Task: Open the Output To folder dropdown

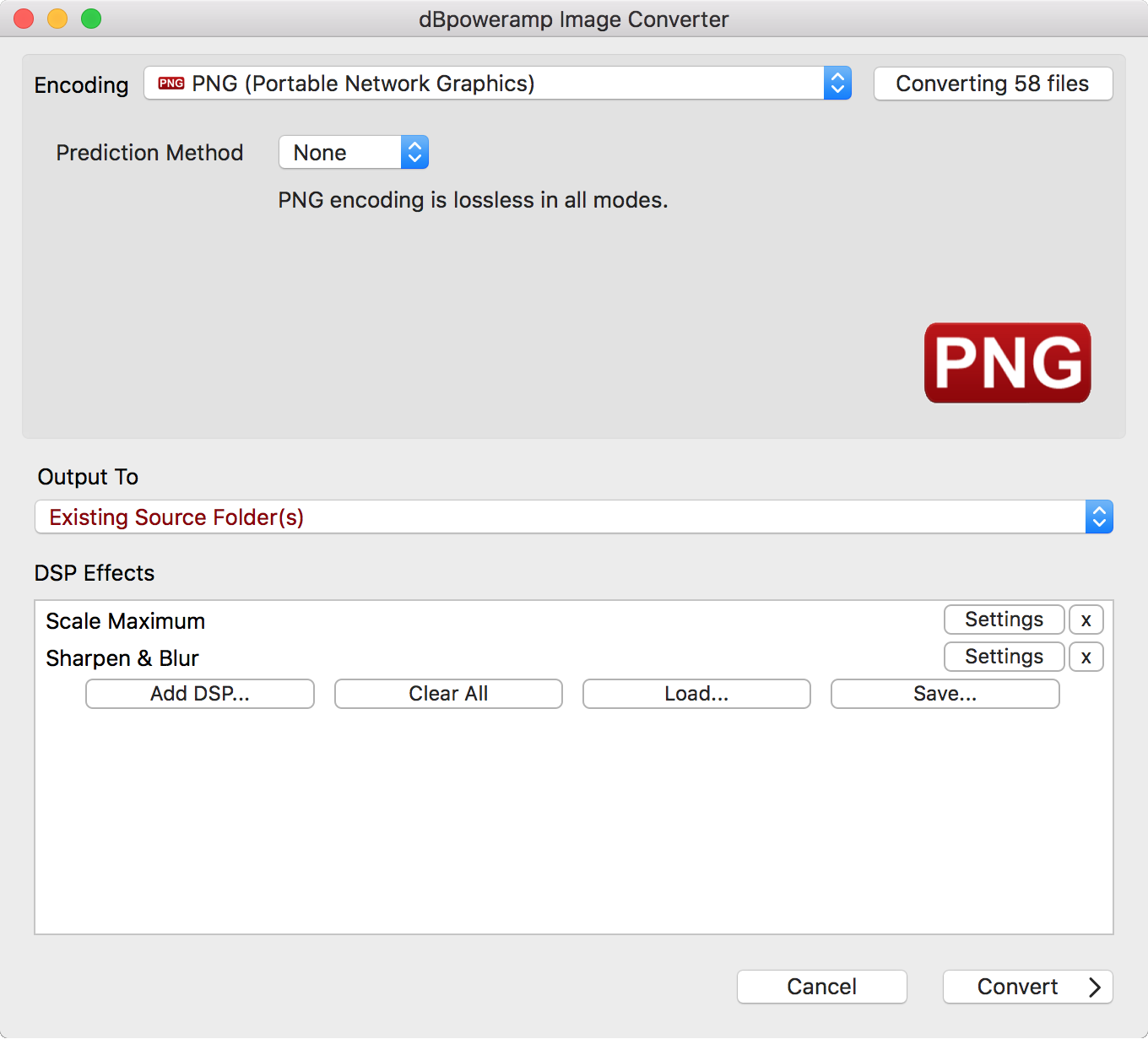Action: (x=573, y=517)
